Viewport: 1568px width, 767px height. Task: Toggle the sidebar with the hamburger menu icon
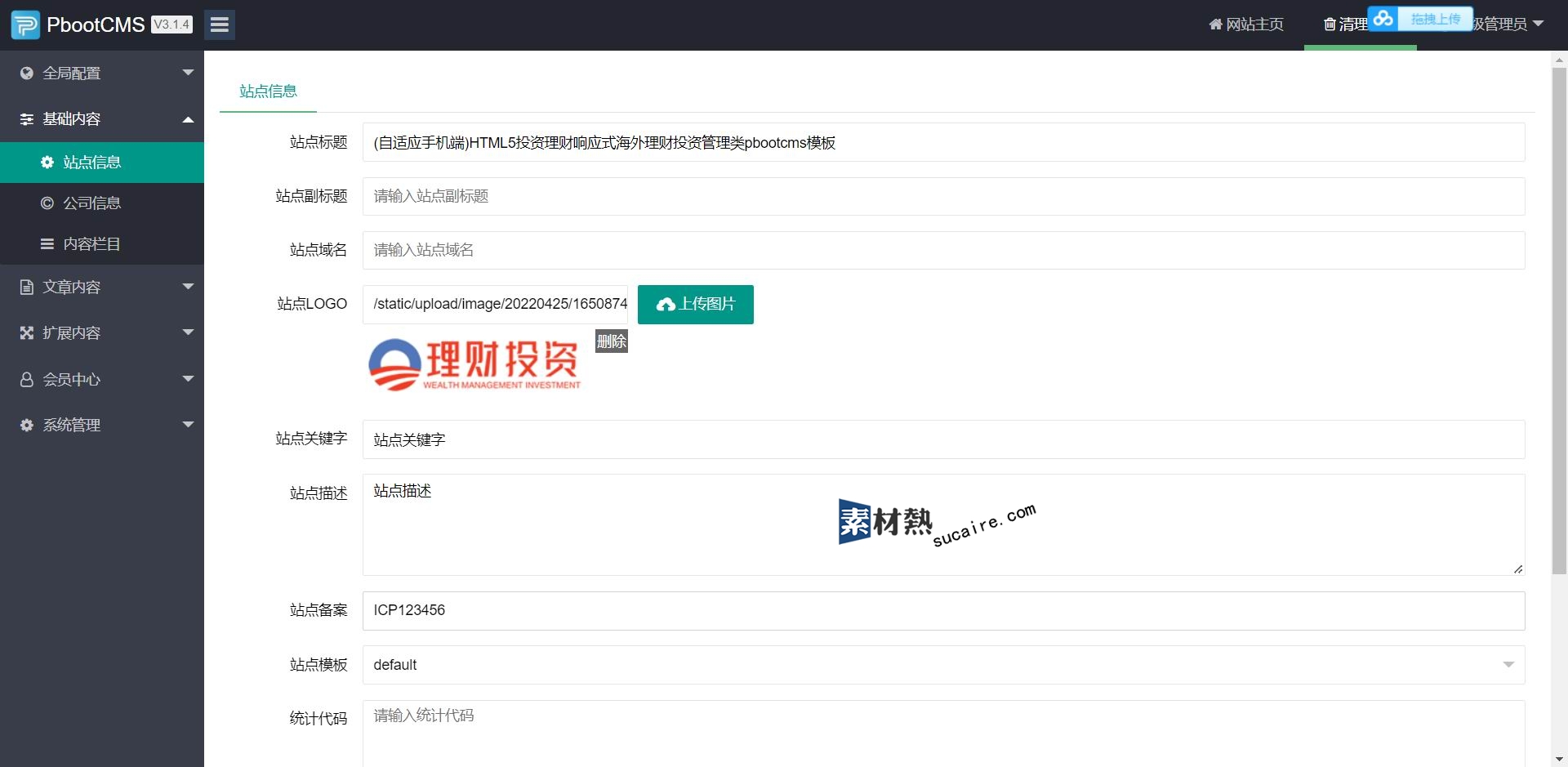click(220, 25)
